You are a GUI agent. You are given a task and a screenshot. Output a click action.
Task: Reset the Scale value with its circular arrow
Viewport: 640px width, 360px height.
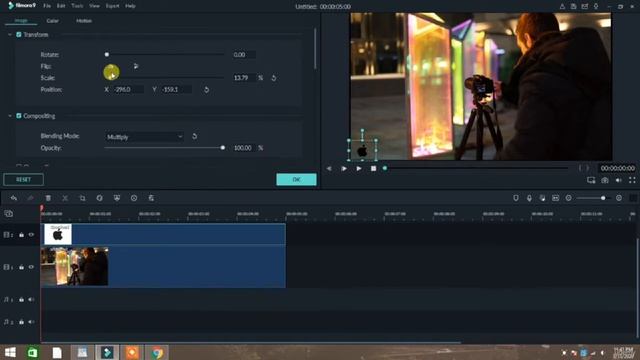pyautogui.click(x=274, y=78)
